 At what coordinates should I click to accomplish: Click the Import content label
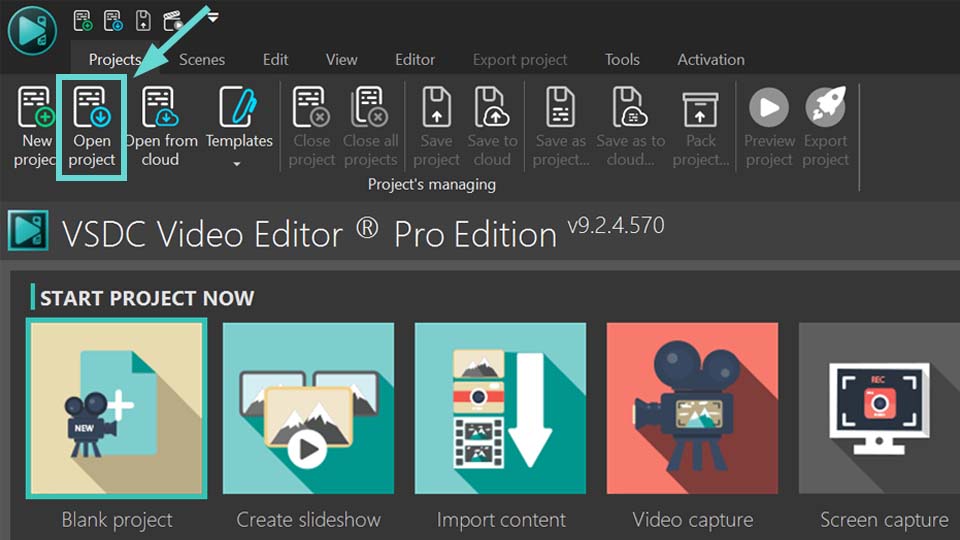tap(501, 520)
